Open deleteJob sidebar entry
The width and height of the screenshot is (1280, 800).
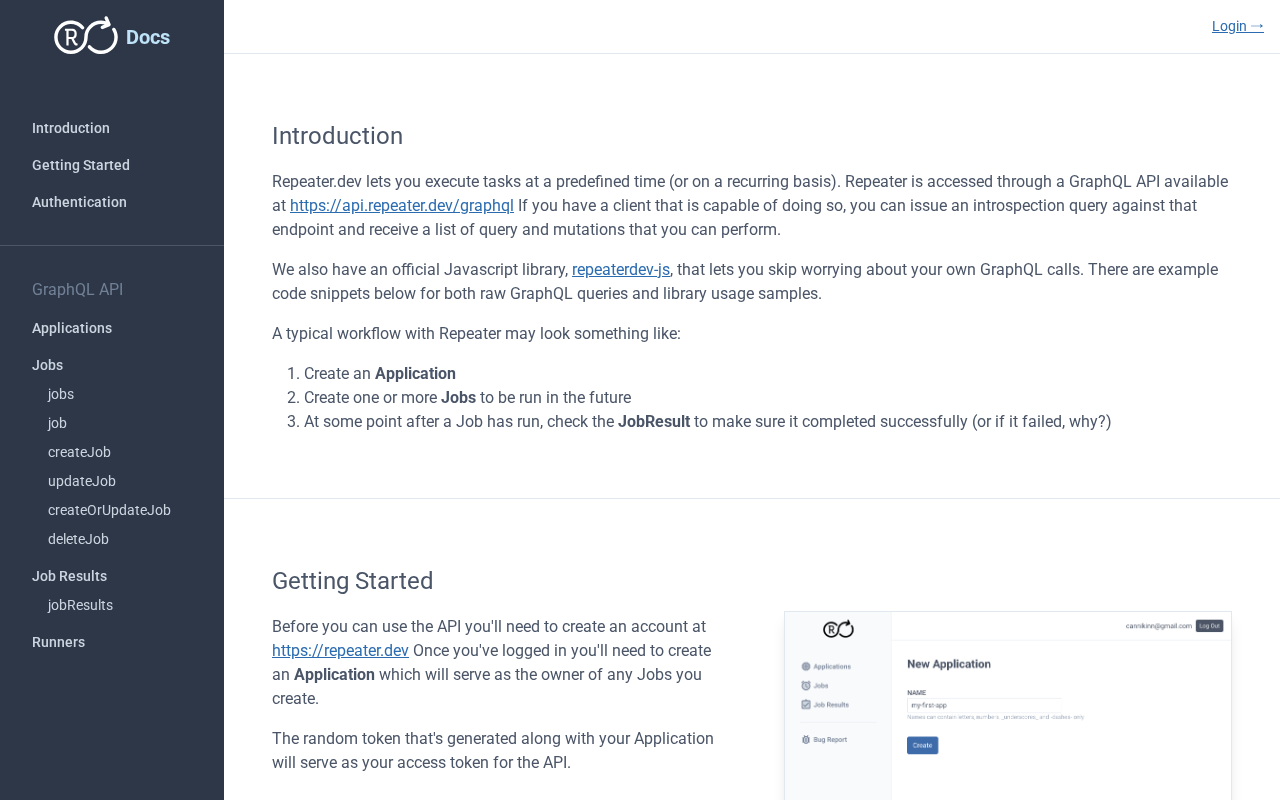(78, 539)
